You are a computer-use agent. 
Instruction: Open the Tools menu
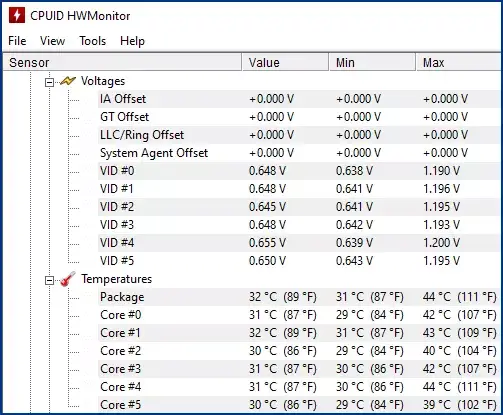point(93,41)
